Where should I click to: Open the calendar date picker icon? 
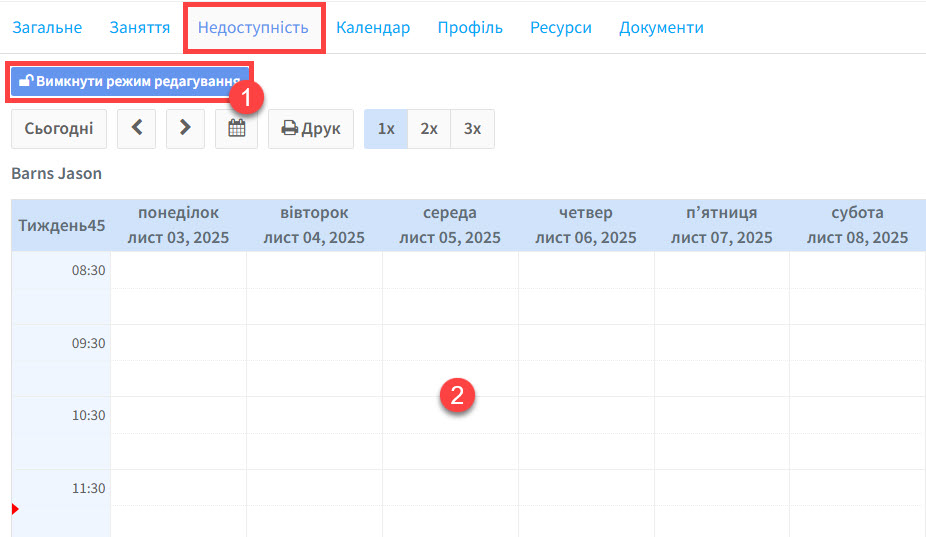coord(236,129)
